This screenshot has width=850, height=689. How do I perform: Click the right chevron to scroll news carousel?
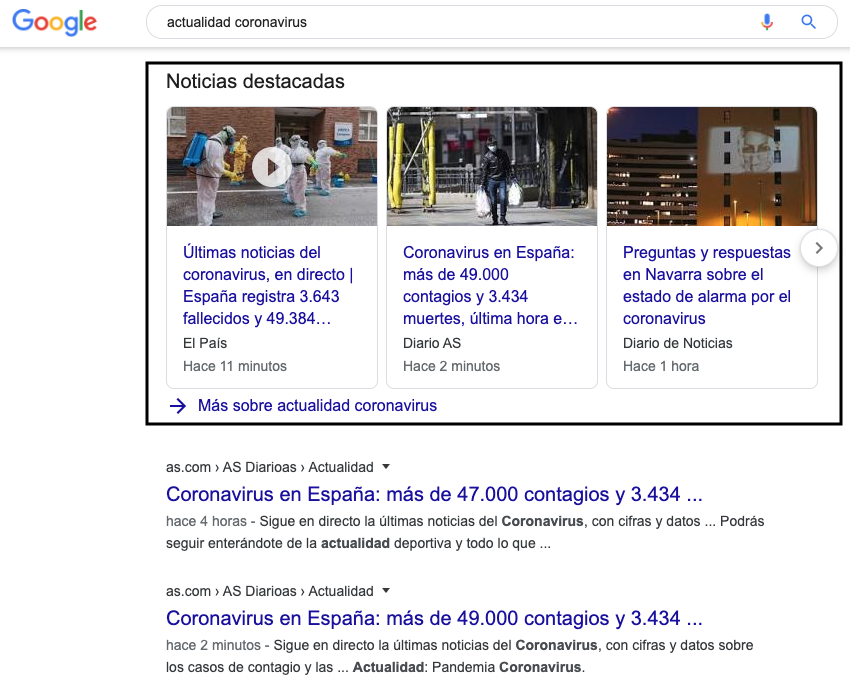coord(818,247)
